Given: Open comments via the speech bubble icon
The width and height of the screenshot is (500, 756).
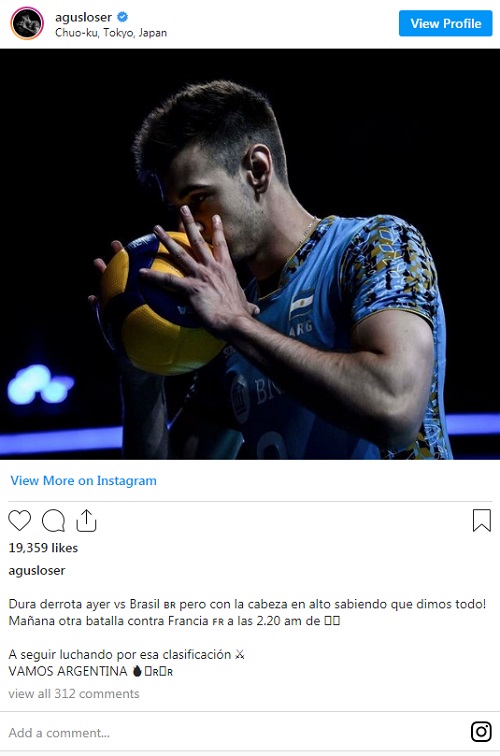Looking at the screenshot, I should coord(53,520).
